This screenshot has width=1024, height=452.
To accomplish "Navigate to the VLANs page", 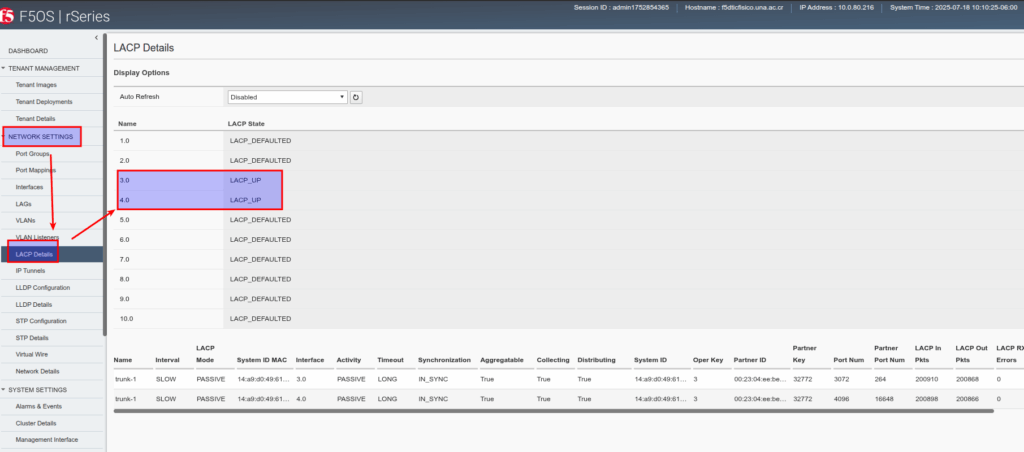I will 26,220.
